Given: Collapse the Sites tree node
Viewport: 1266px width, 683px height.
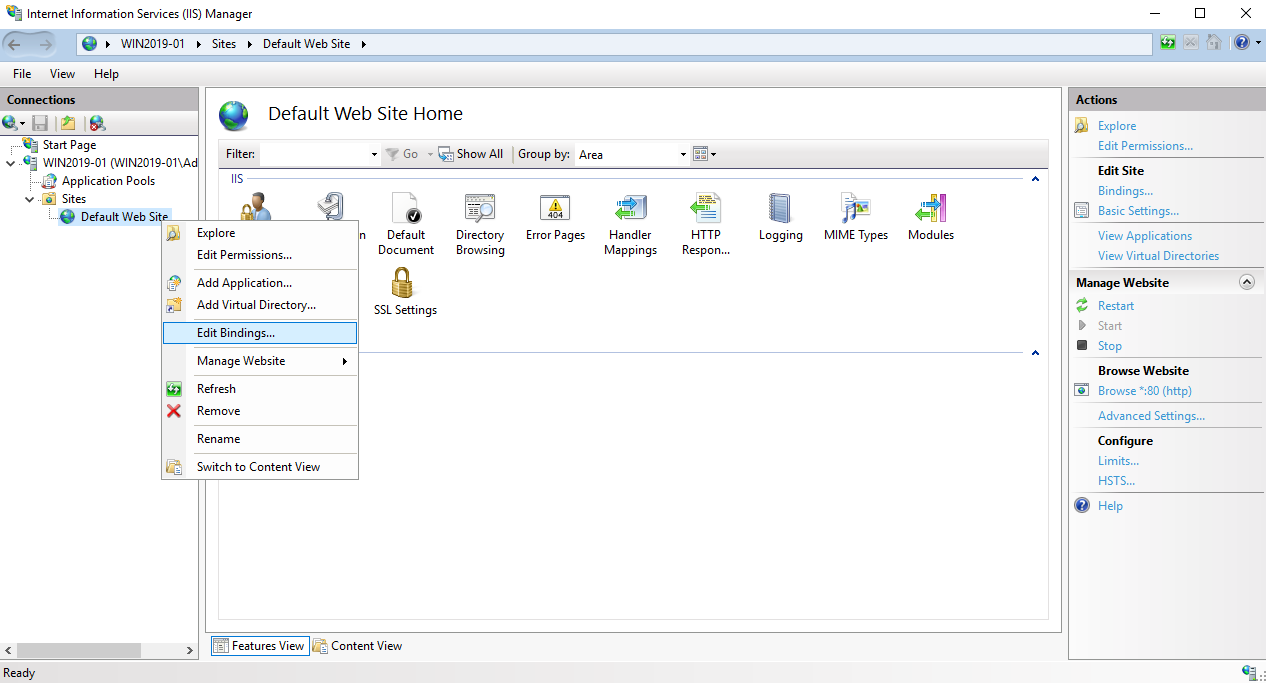Looking at the screenshot, I should coord(29,199).
